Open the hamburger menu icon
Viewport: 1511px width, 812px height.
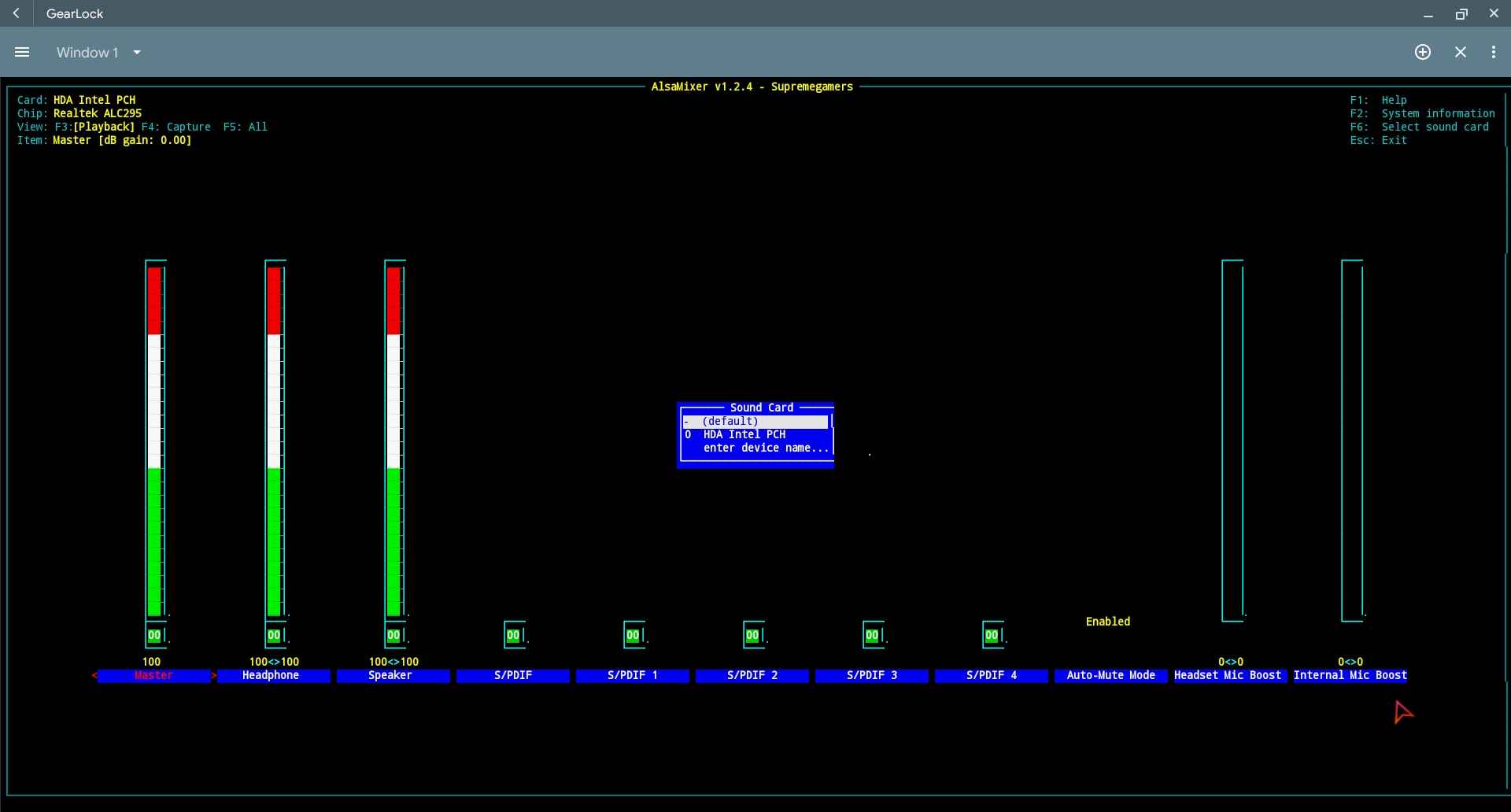point(22,52)
